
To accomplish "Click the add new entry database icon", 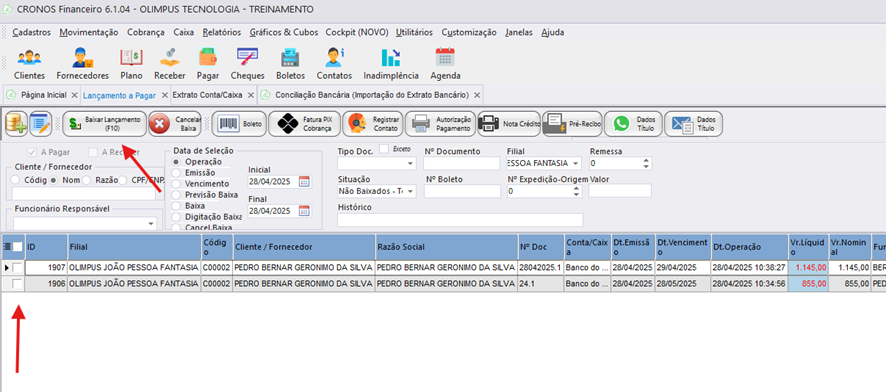I will pos(16,124).
